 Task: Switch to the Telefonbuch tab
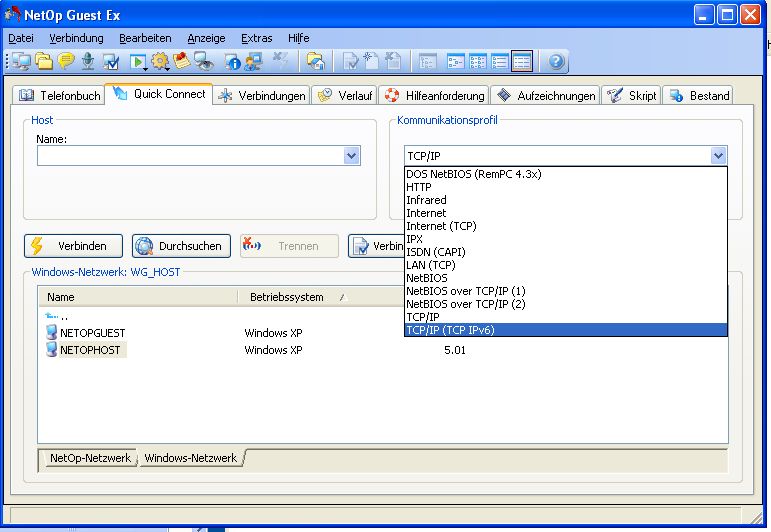tap(59, 95)
